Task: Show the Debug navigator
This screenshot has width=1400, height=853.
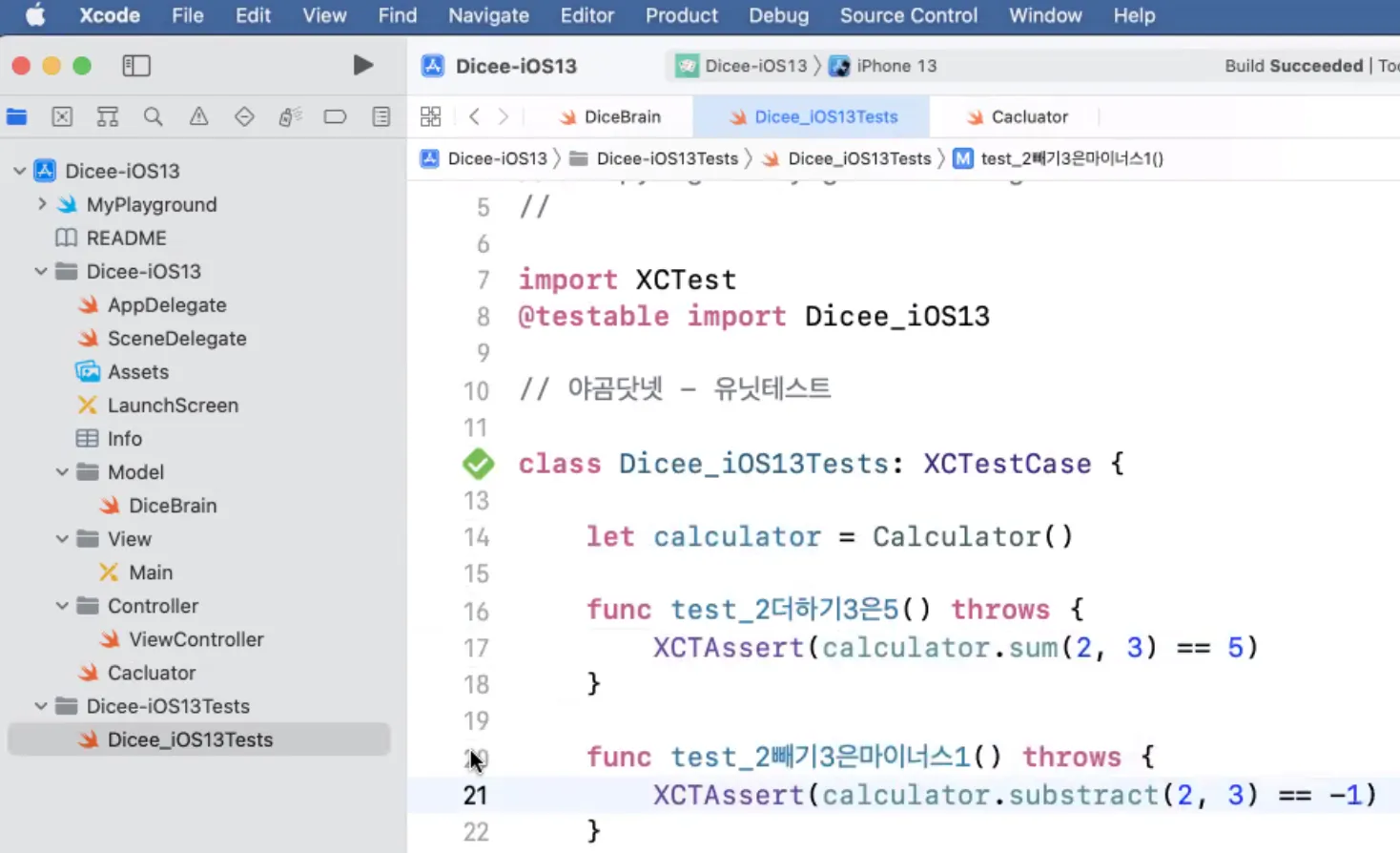Action: [x=290, y=116]
